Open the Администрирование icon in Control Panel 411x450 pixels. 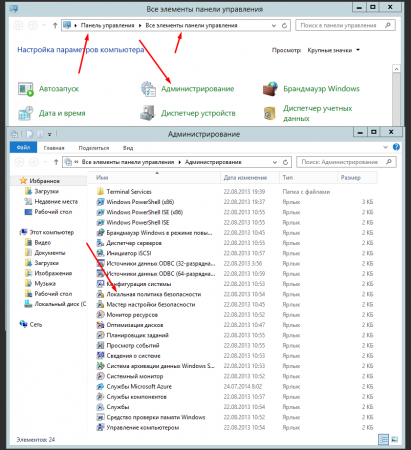click(148, 89)
